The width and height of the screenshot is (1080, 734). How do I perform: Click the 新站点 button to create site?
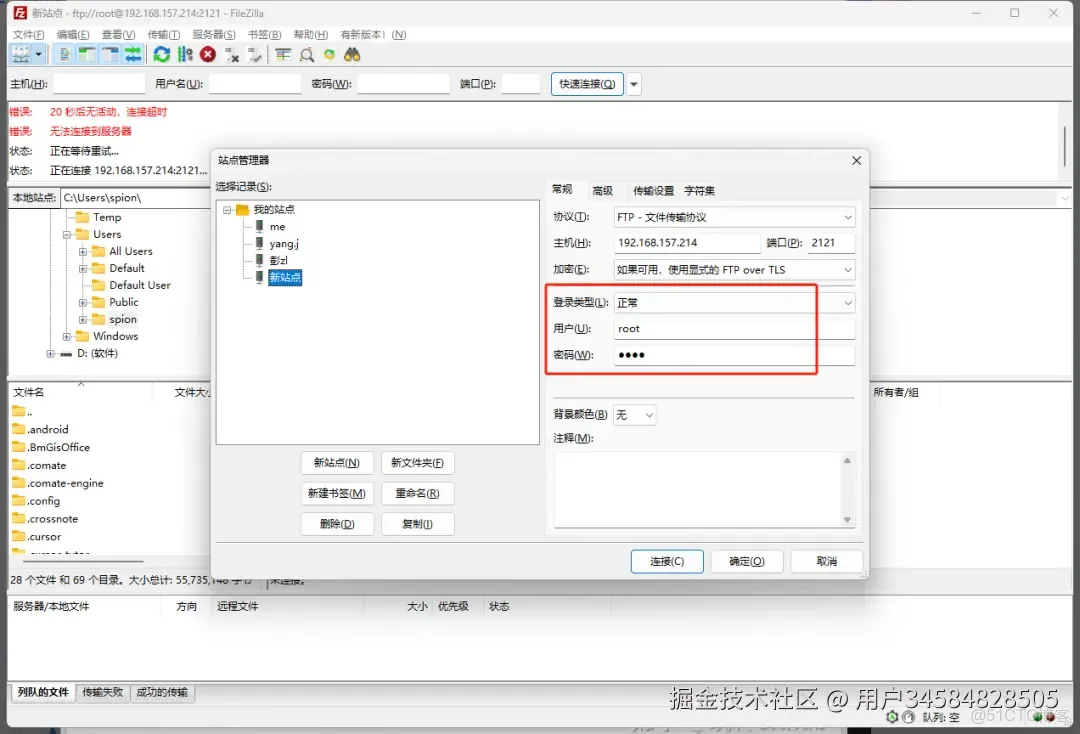337,462
